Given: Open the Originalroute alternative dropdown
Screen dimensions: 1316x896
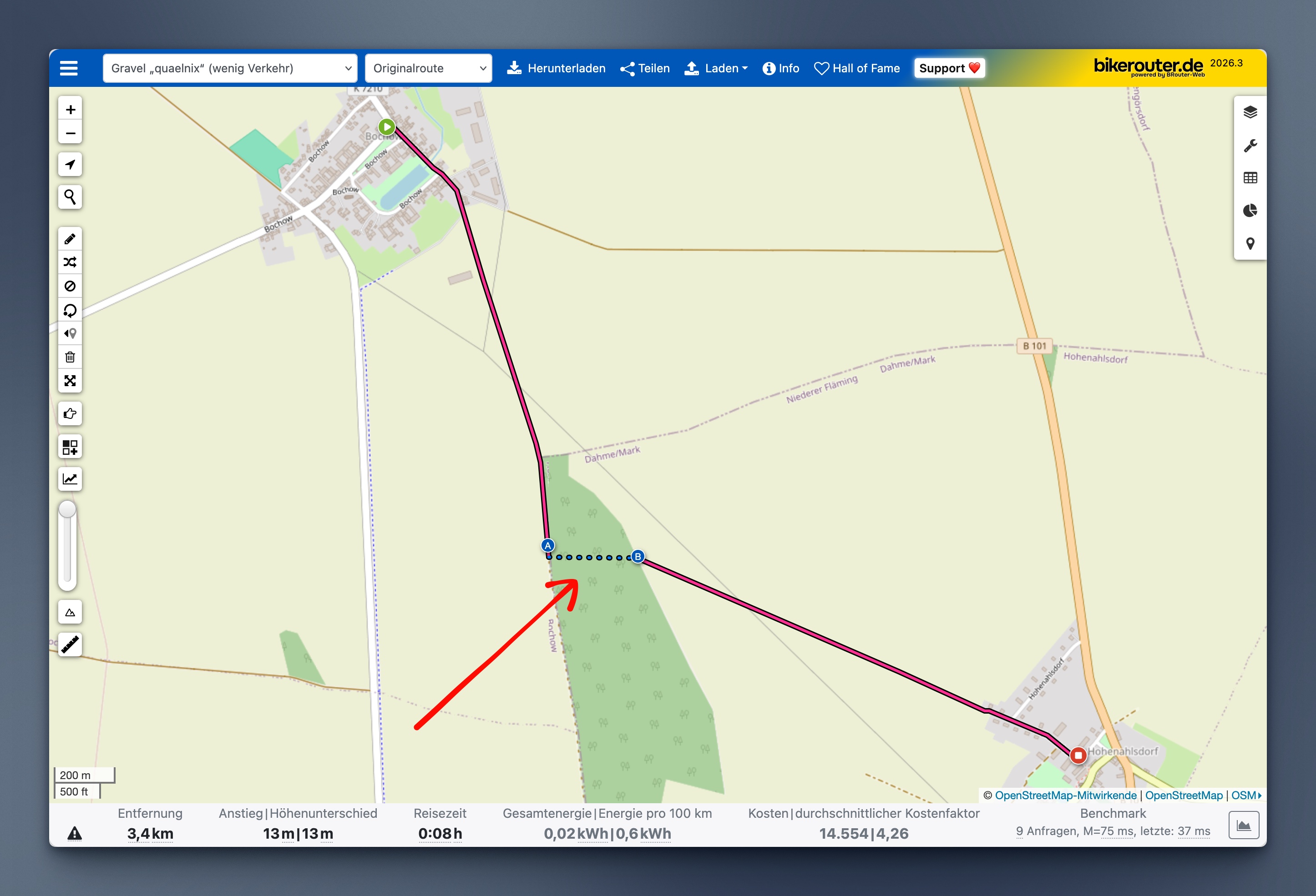Looking at the screenshot, I should click(x=428, y=69).
